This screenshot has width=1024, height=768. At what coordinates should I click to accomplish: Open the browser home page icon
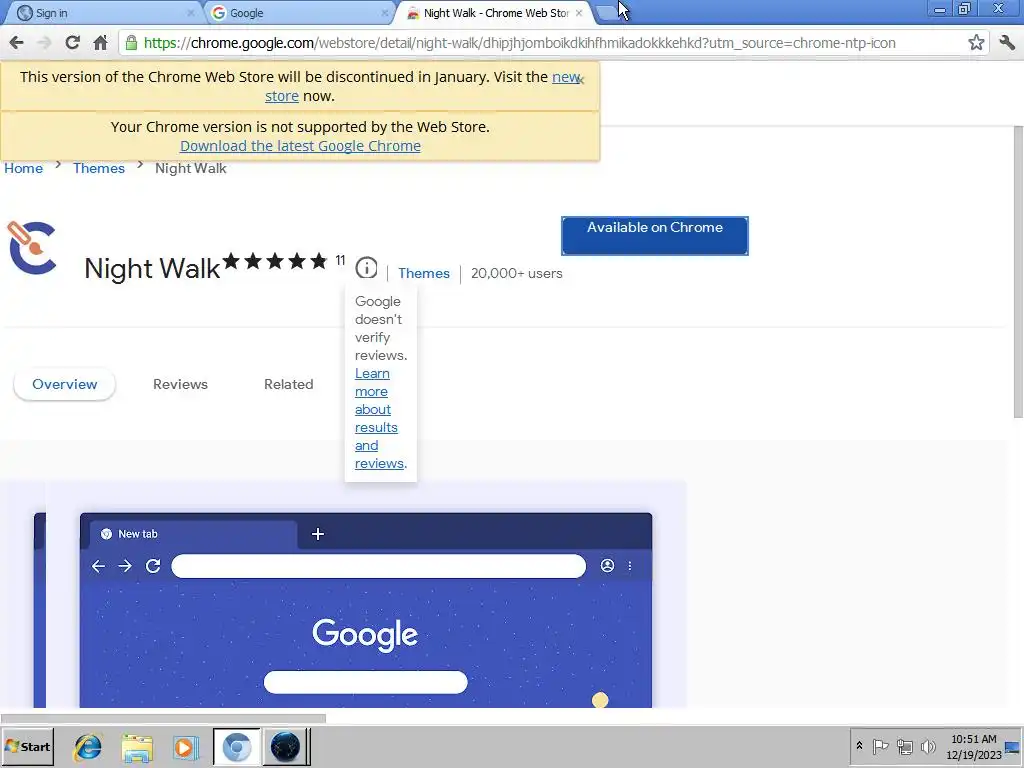pos(100,43)
